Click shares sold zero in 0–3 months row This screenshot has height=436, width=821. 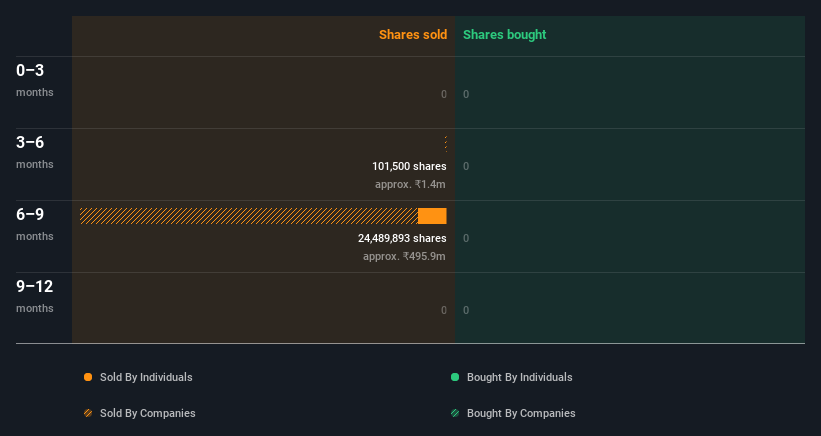(443, 94)
